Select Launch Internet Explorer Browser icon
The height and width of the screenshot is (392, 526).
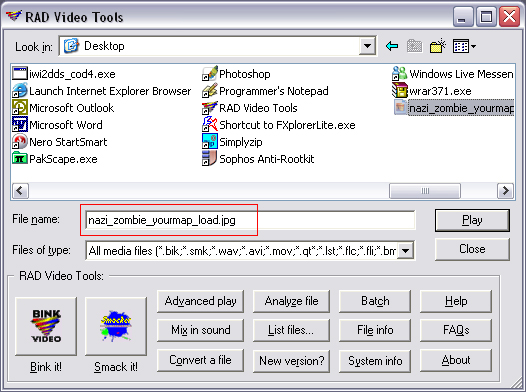click(20, 91)
